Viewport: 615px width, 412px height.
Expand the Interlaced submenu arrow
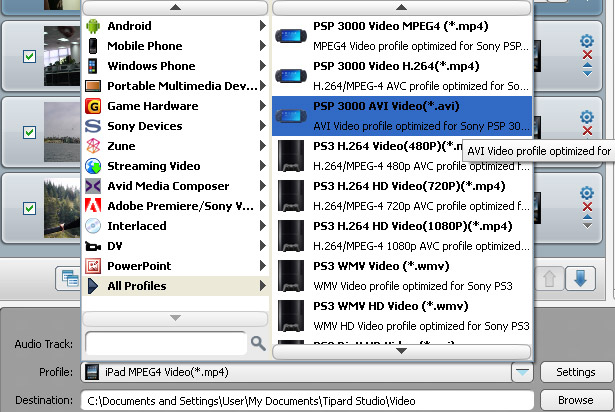pos(262,226)
